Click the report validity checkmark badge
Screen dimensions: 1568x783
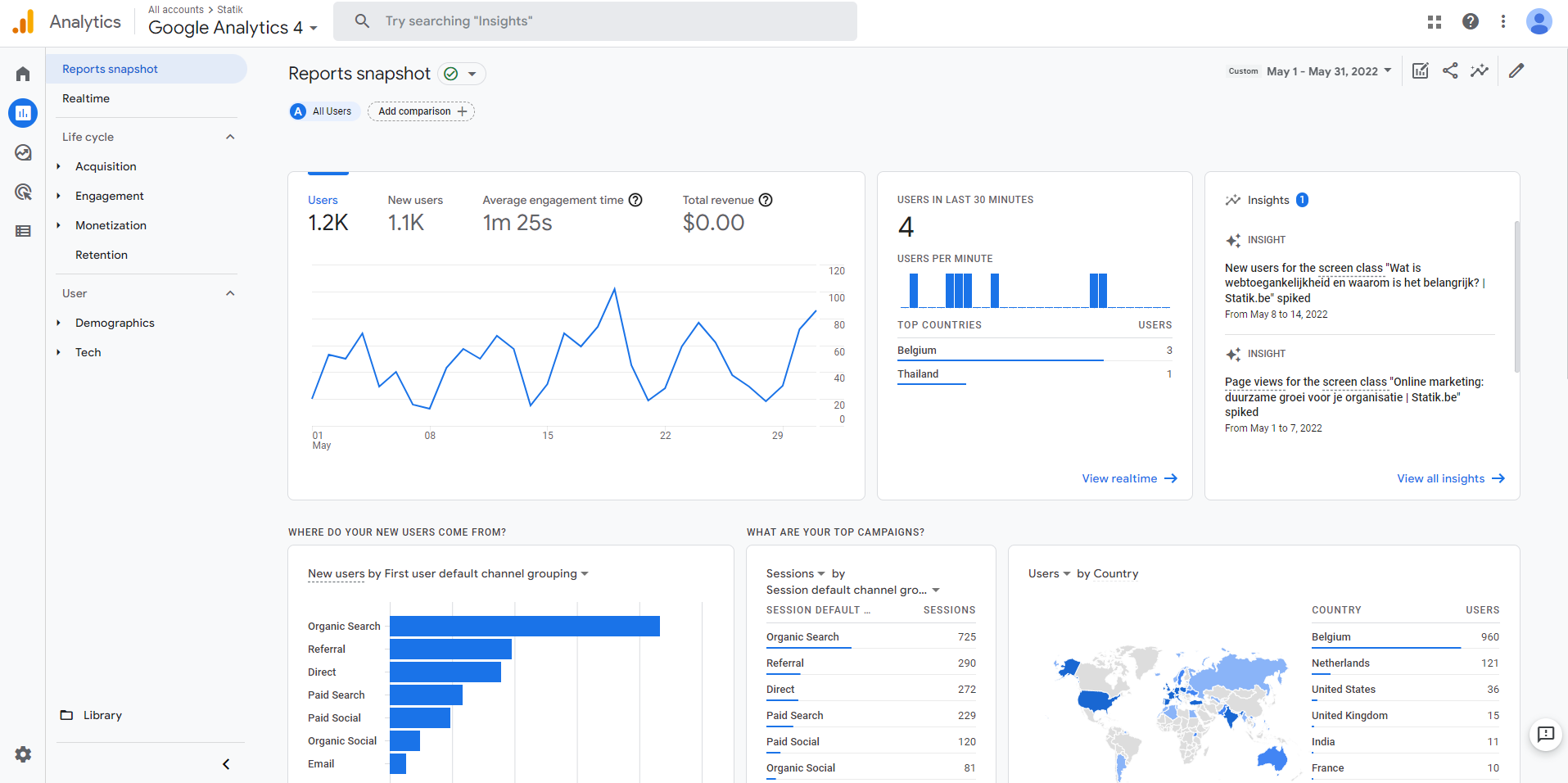[x=451, y=74]
